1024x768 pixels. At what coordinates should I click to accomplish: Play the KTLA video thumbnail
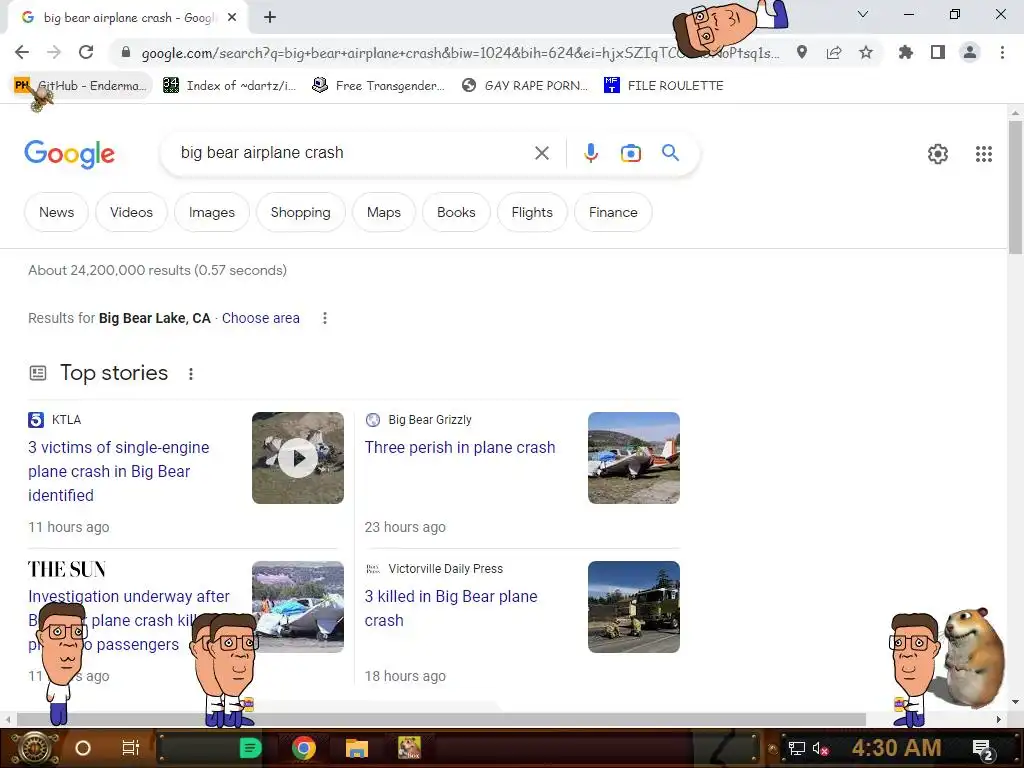(x=298, y=458)
